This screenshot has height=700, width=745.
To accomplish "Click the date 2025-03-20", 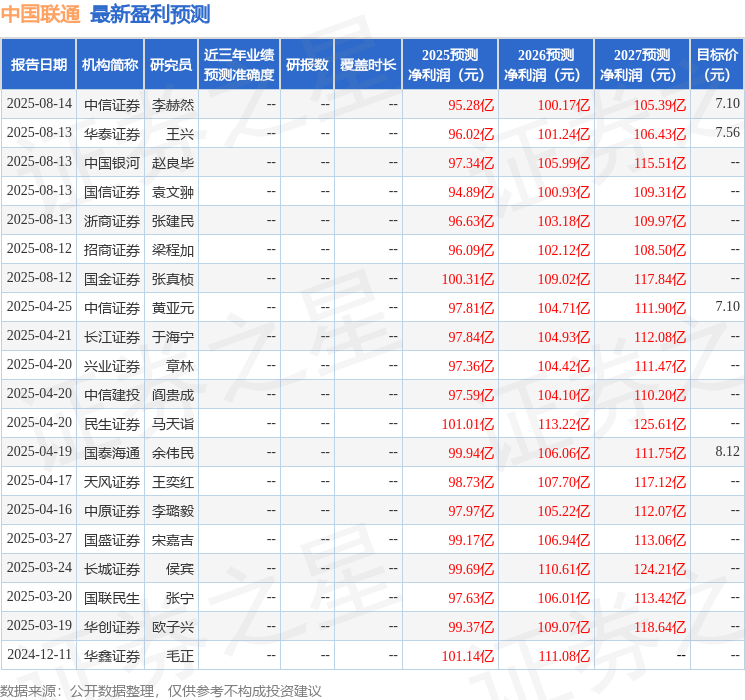I will [x=39, y=596].
